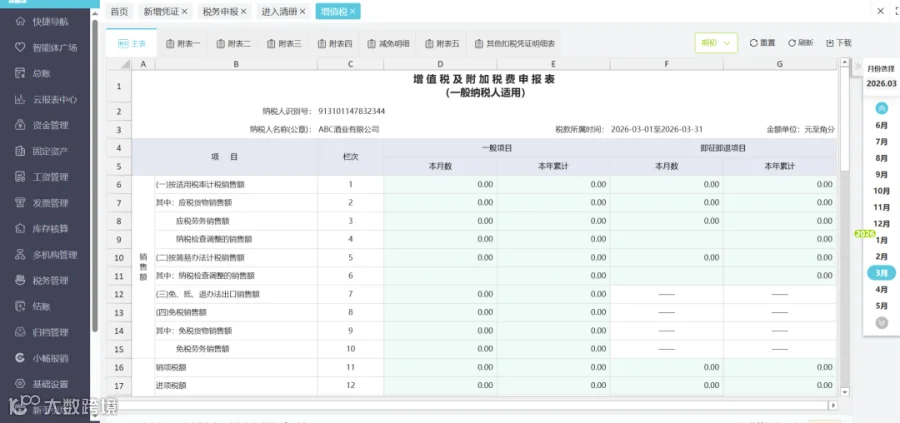Open 快捷导航 in the sidebar

pyautogui.click(x=44, y=22)
